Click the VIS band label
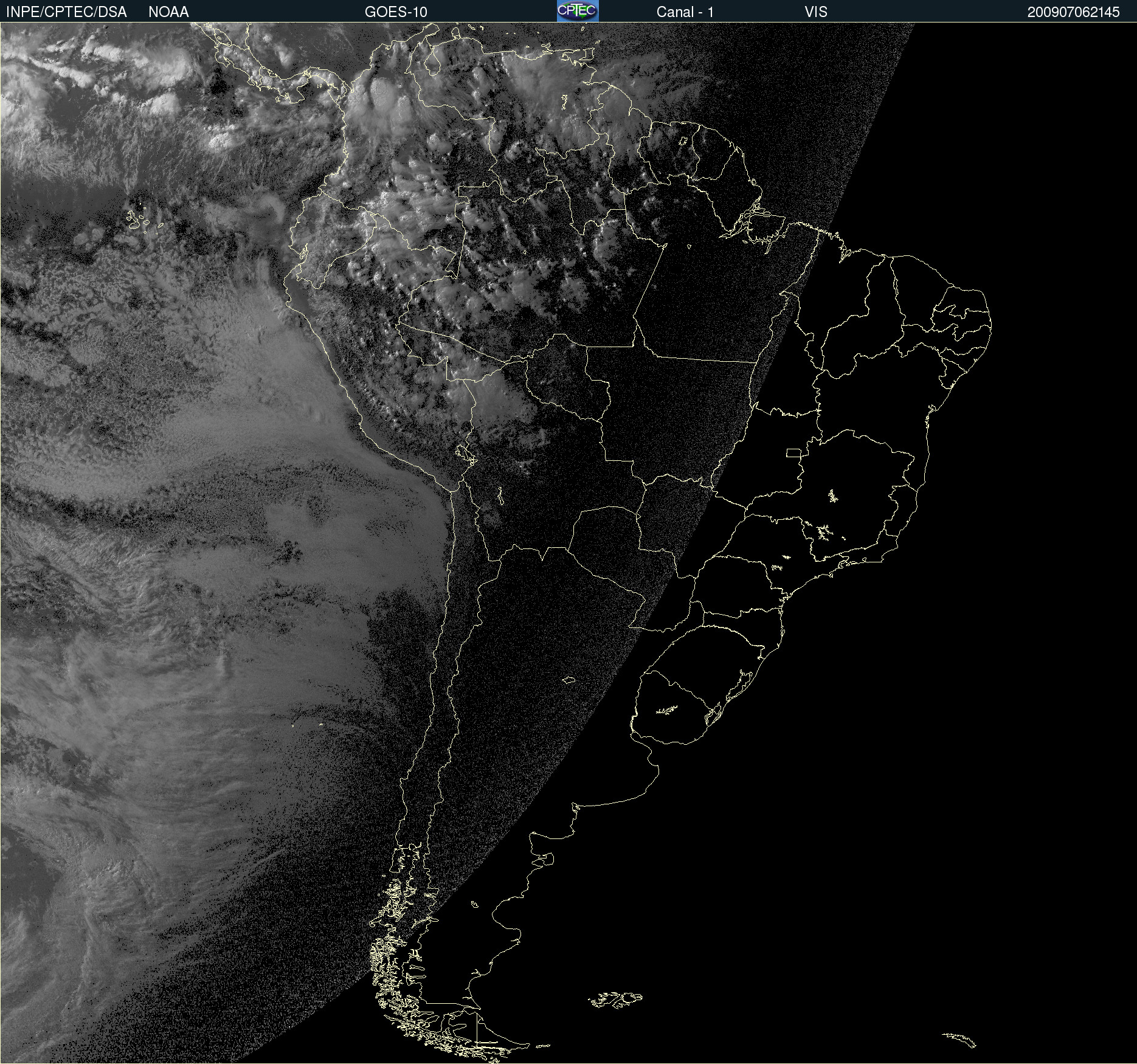Viewport: 1137px width, 1064px height. pyautogui.click(x=816, y=12)
